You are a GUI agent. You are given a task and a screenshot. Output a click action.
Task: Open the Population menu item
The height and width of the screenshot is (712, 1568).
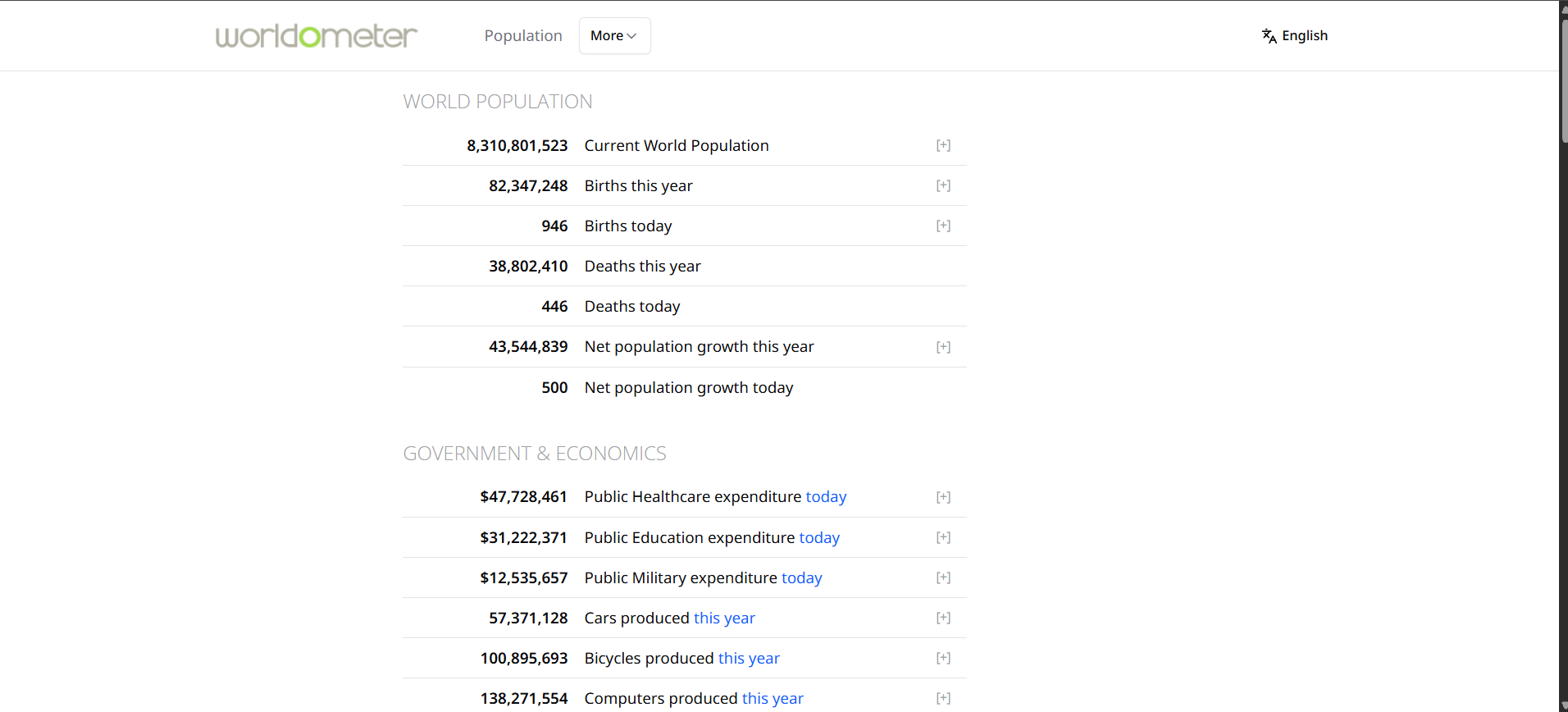(x=523, y=36)
